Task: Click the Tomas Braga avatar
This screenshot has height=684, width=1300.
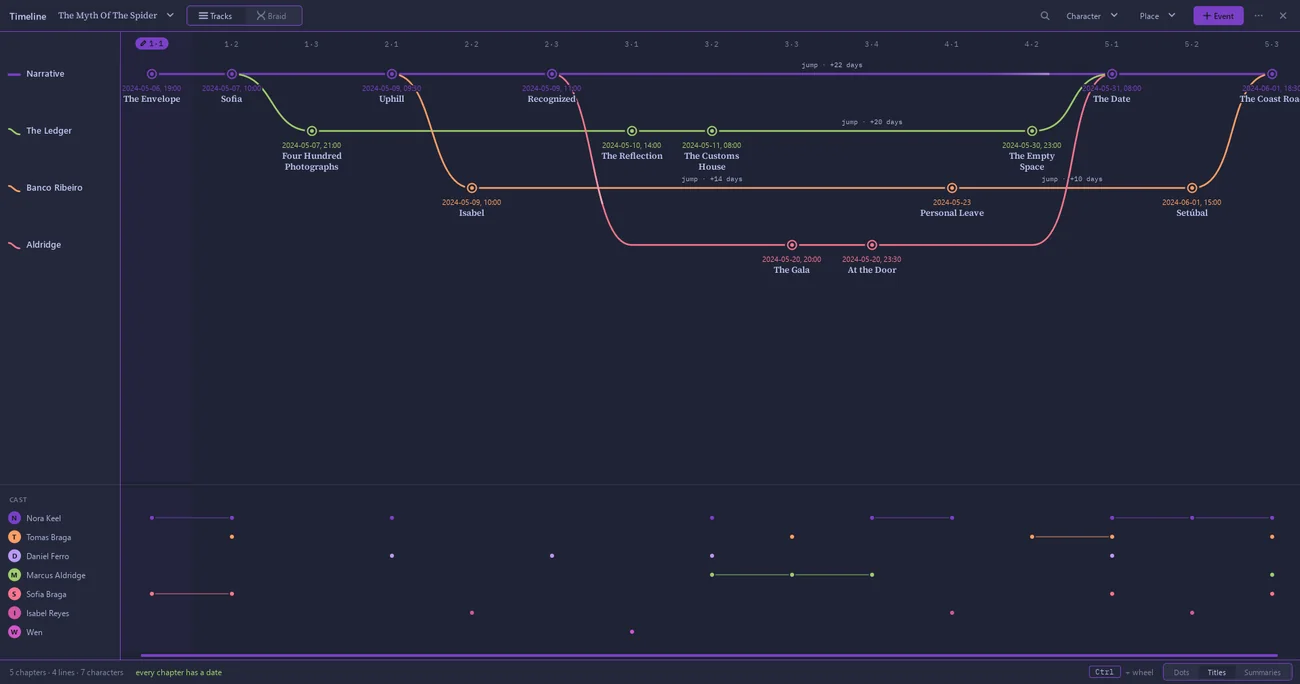Action: 14,537
